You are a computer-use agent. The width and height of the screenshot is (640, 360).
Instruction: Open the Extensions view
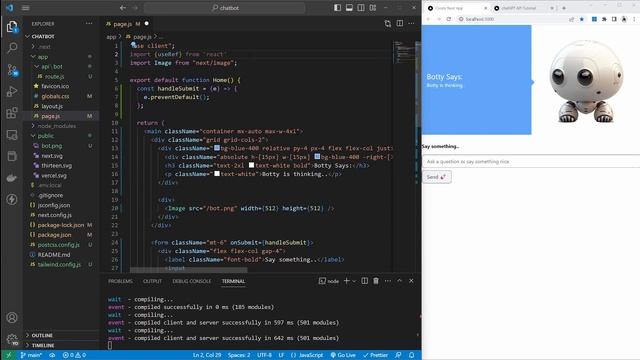point(12,113)
